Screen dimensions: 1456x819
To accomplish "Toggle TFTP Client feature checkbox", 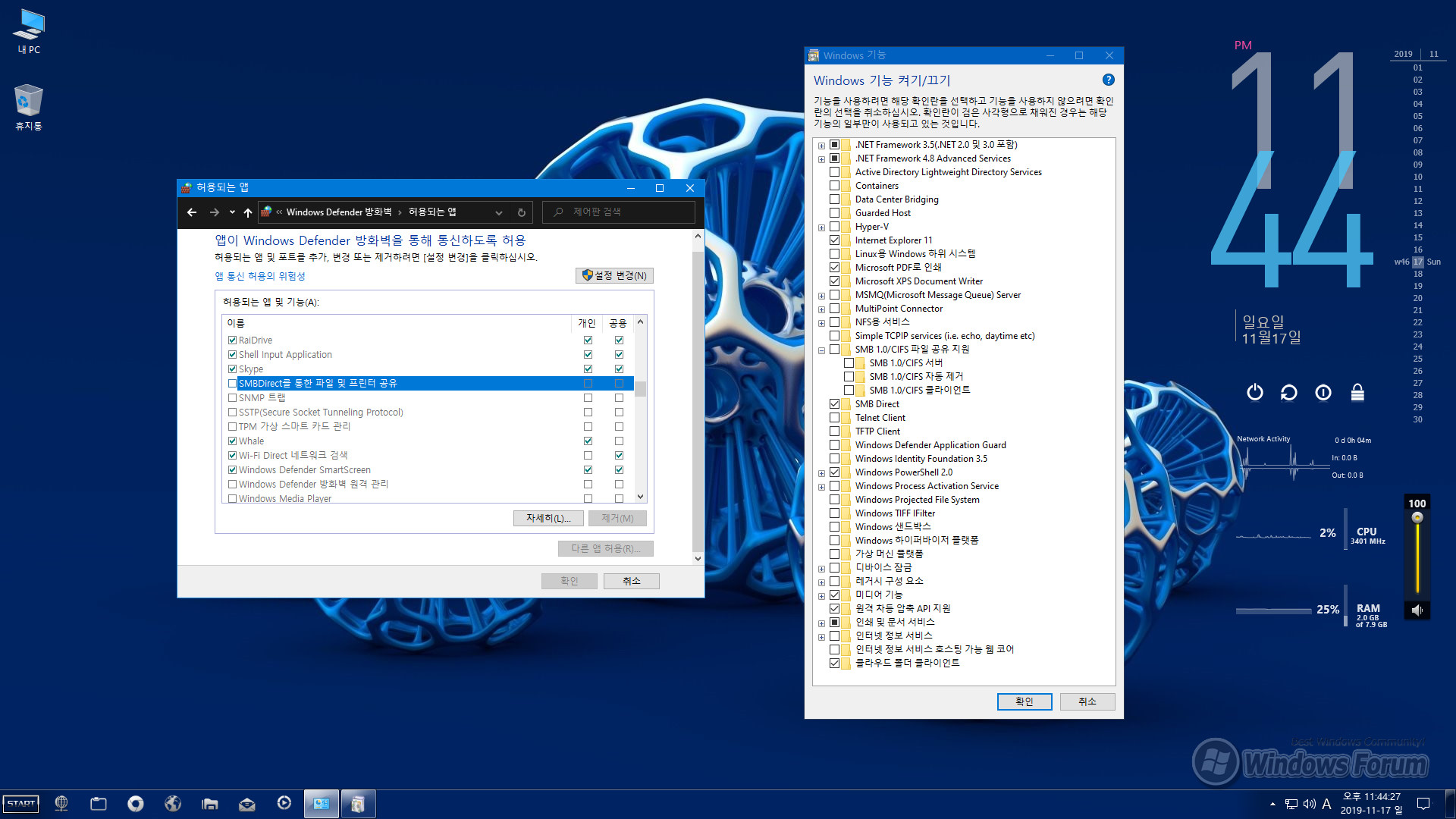I will (x=834, y=431).
